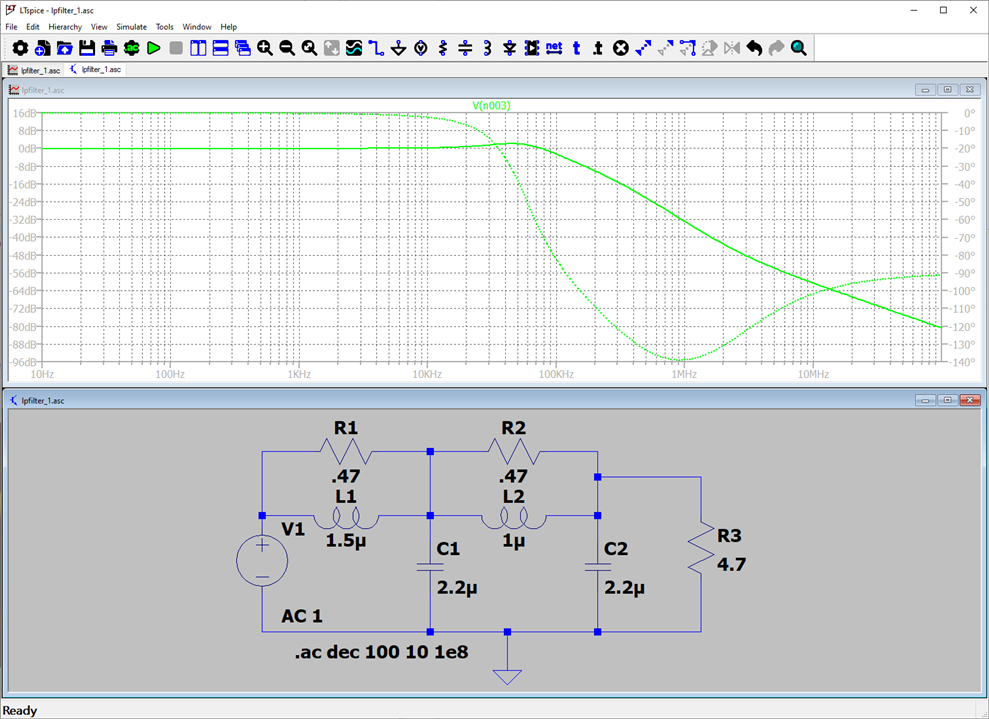Click the net label tool

(553, 48)
